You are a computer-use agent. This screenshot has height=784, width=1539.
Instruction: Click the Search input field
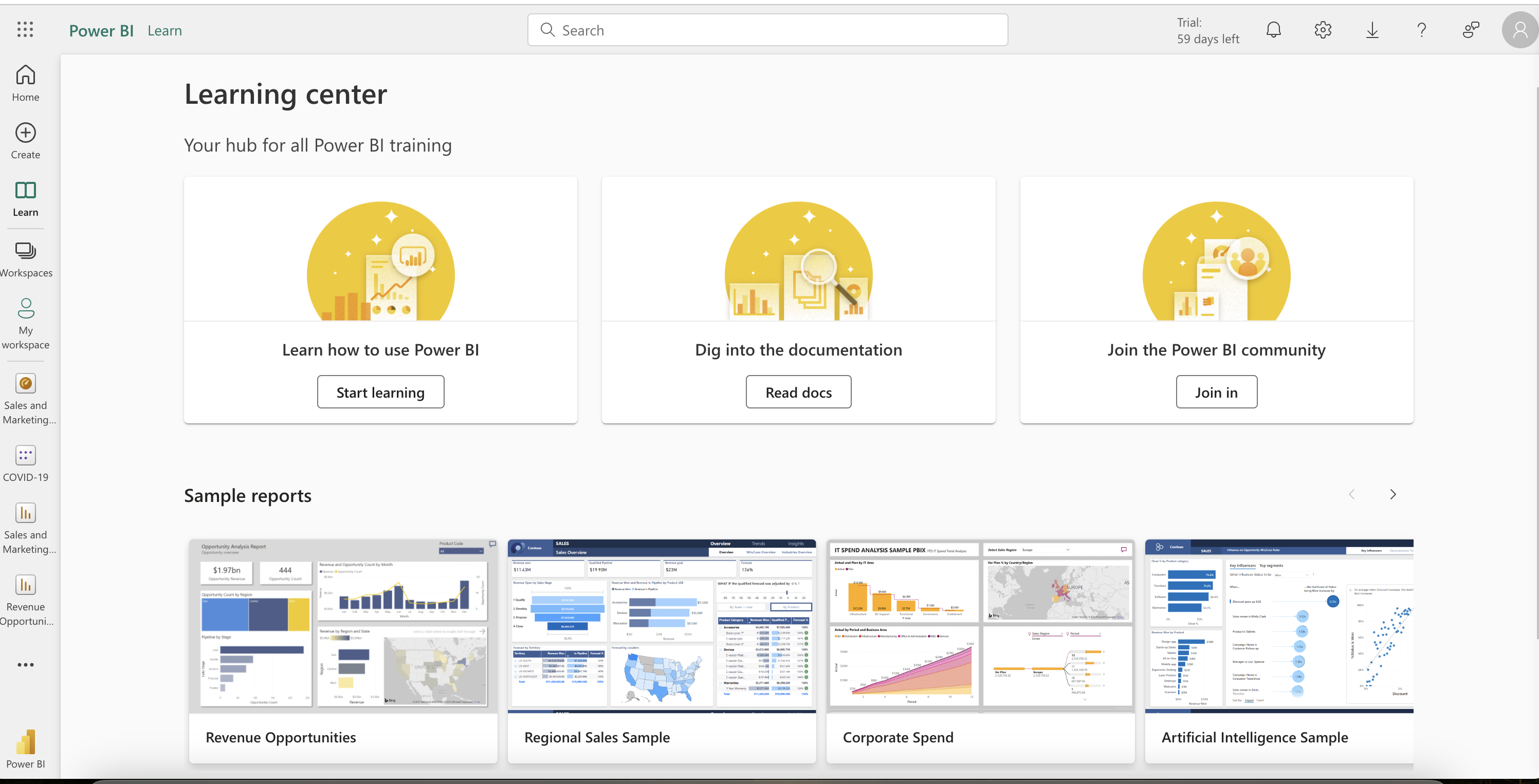768,30
